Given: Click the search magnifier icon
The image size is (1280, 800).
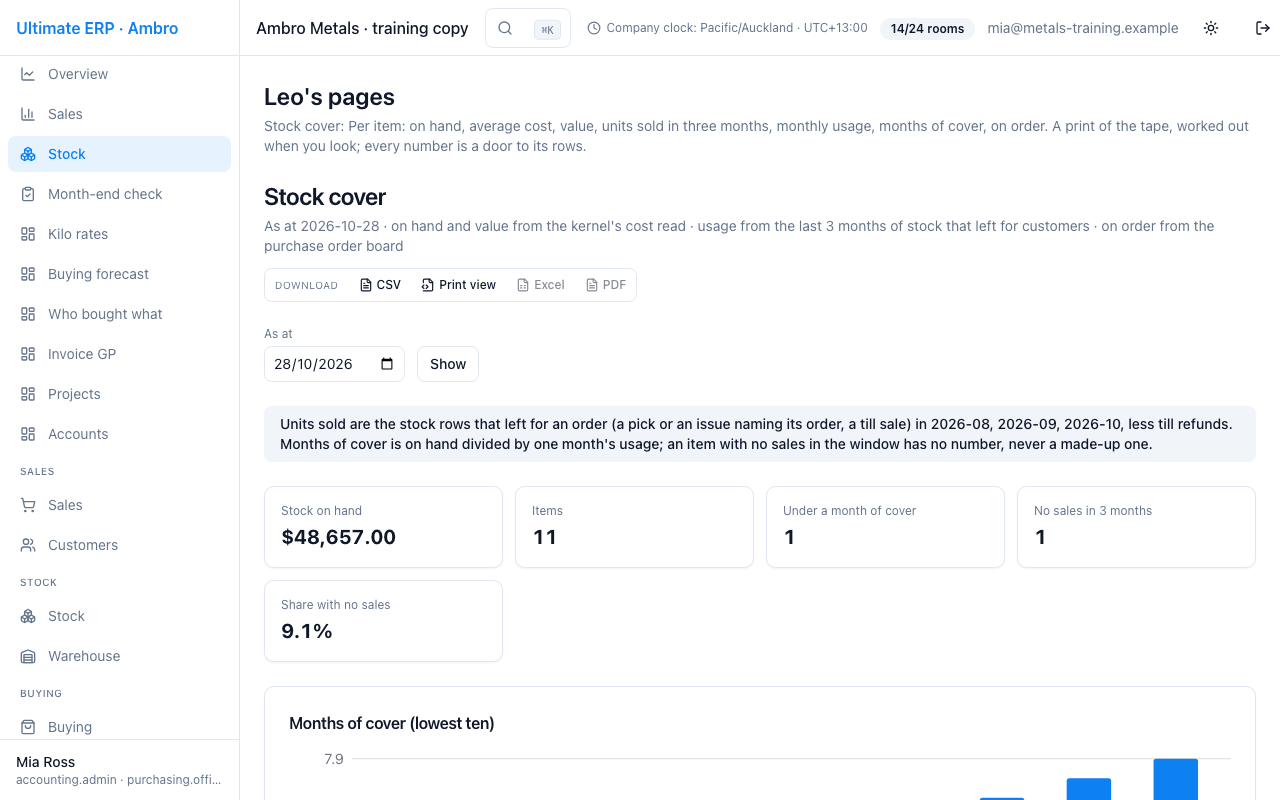Looking at the screenshot, I should coord(505,28).
